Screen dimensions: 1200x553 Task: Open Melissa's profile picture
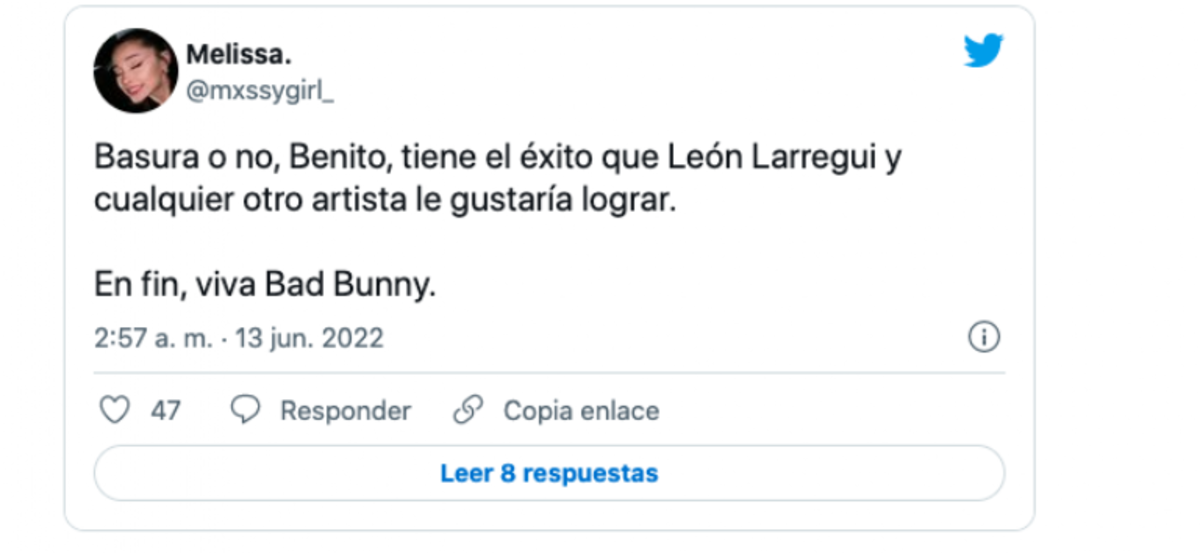pyautogui.click(x=136, y=70)
